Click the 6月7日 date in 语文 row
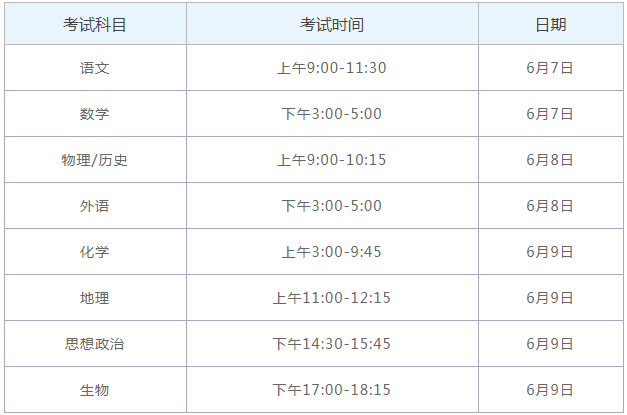This screenshot has width=627, height=415. [x=550, y=68]
